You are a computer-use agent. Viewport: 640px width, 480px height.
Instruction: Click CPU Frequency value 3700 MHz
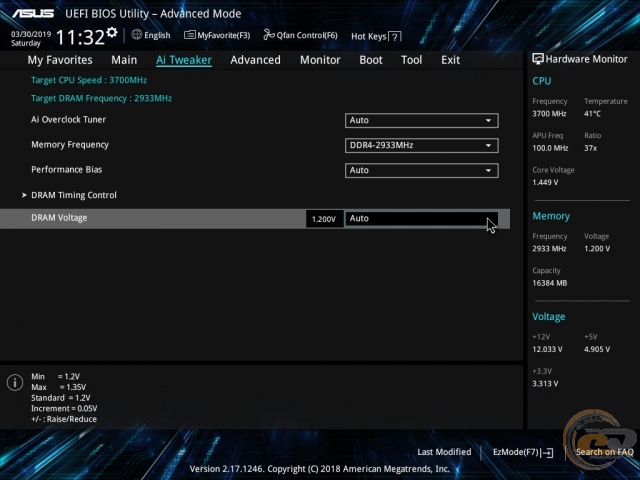point(549,114)
